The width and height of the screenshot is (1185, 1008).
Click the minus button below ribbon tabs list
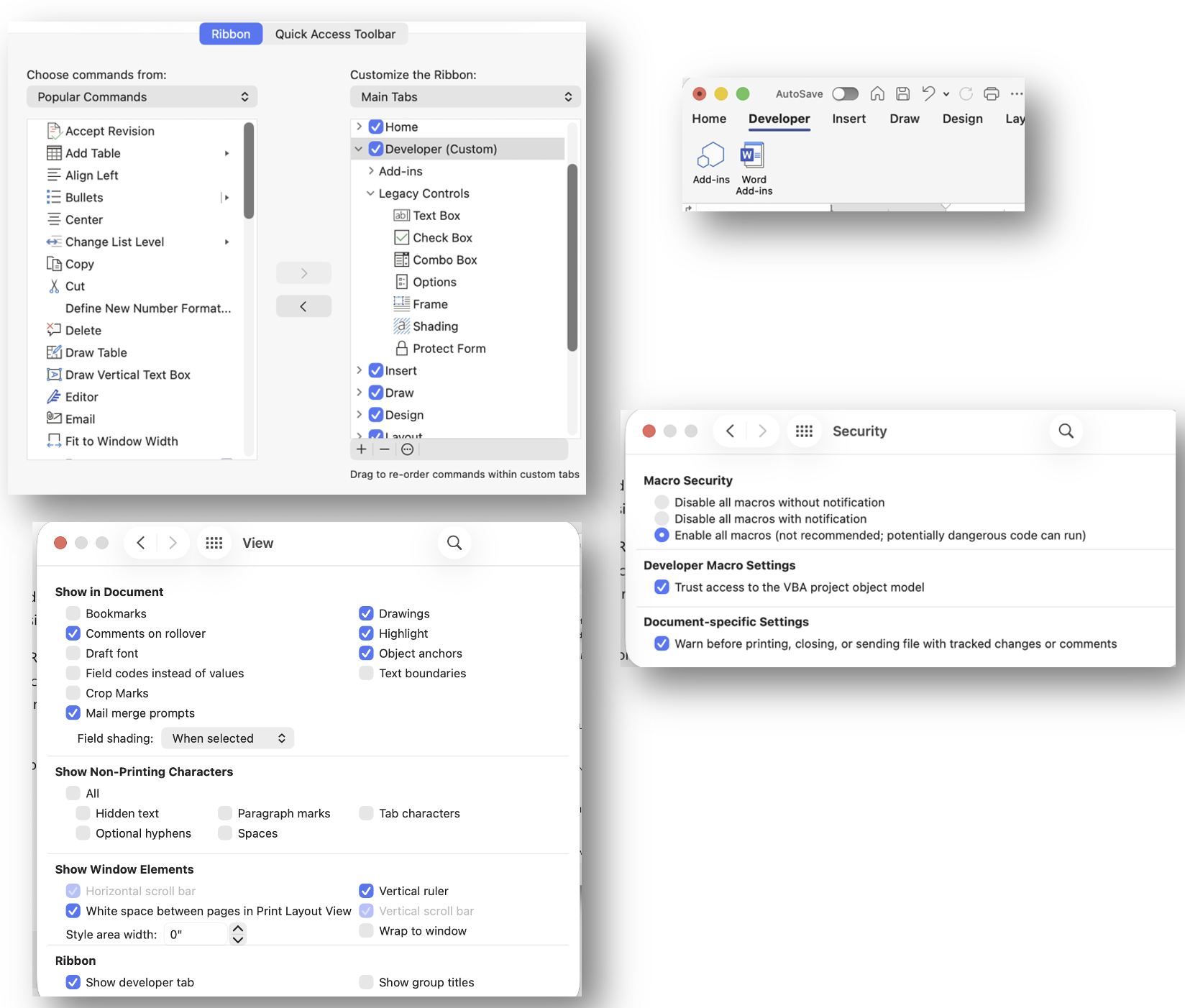(385, 449)
